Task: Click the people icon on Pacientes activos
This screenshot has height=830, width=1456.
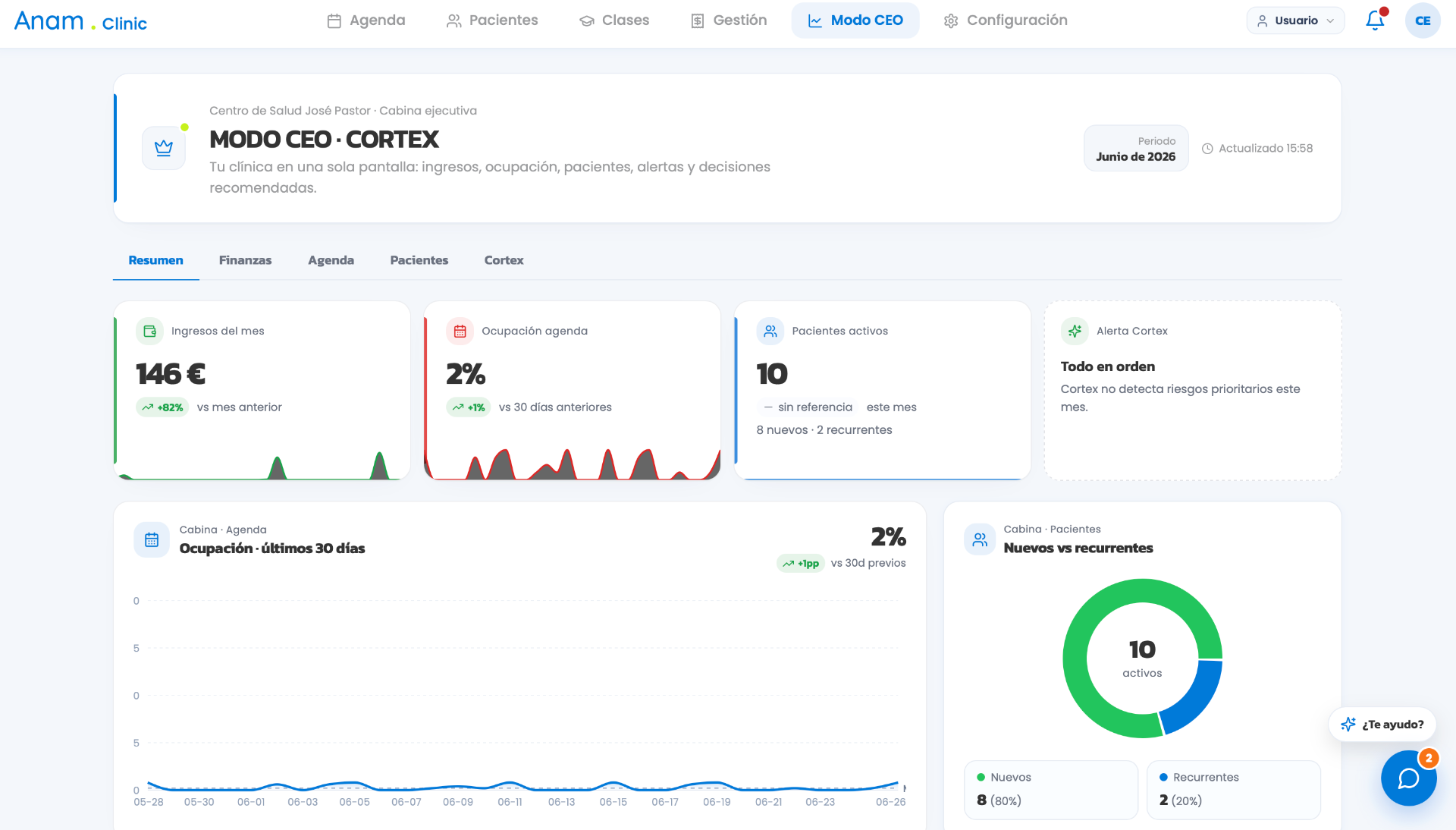Action: [770, 331]
